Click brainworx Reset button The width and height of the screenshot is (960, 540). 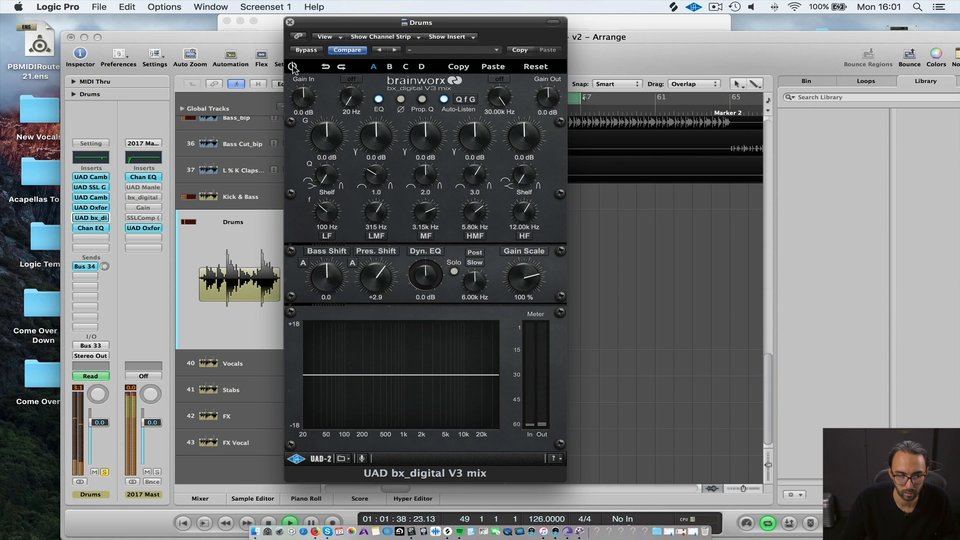point(536,67)
